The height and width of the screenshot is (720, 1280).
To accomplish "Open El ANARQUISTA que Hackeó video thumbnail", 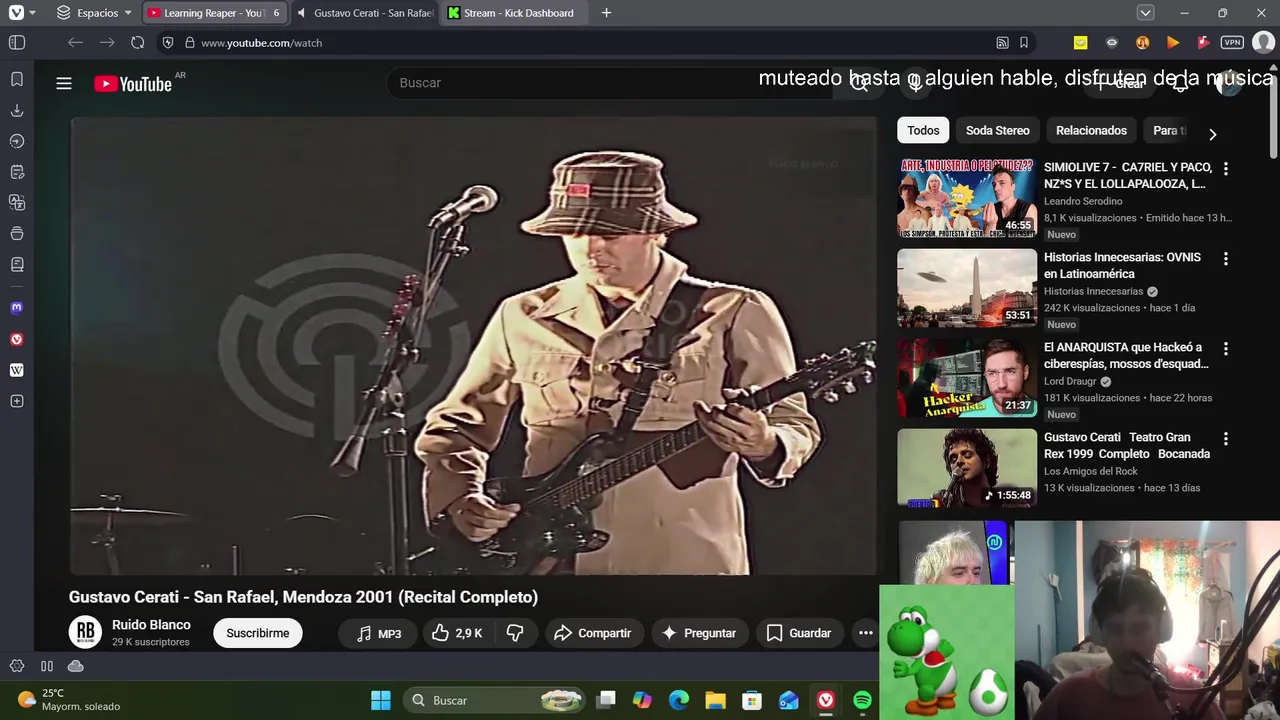I will (x=967, y=378).
